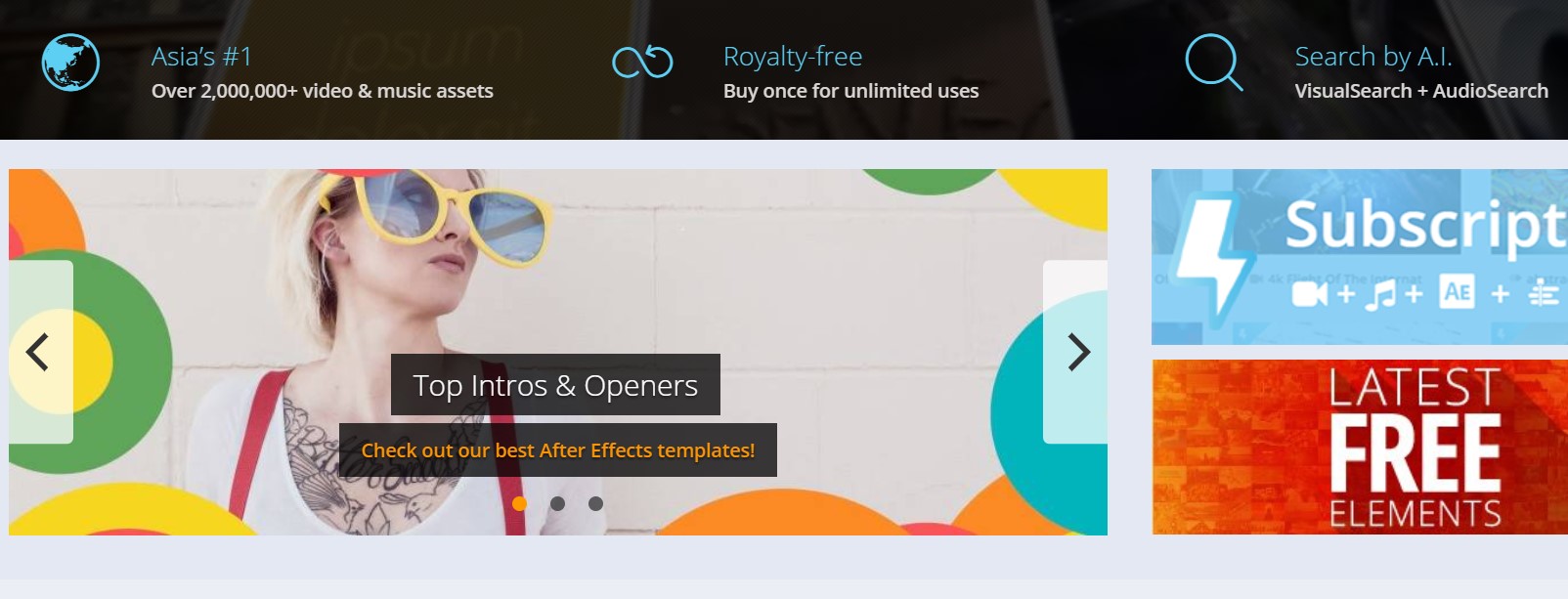This screenshot has width=1568, height=599.
Task: Click the AE After Effects icon
Action: [1457, 291]
